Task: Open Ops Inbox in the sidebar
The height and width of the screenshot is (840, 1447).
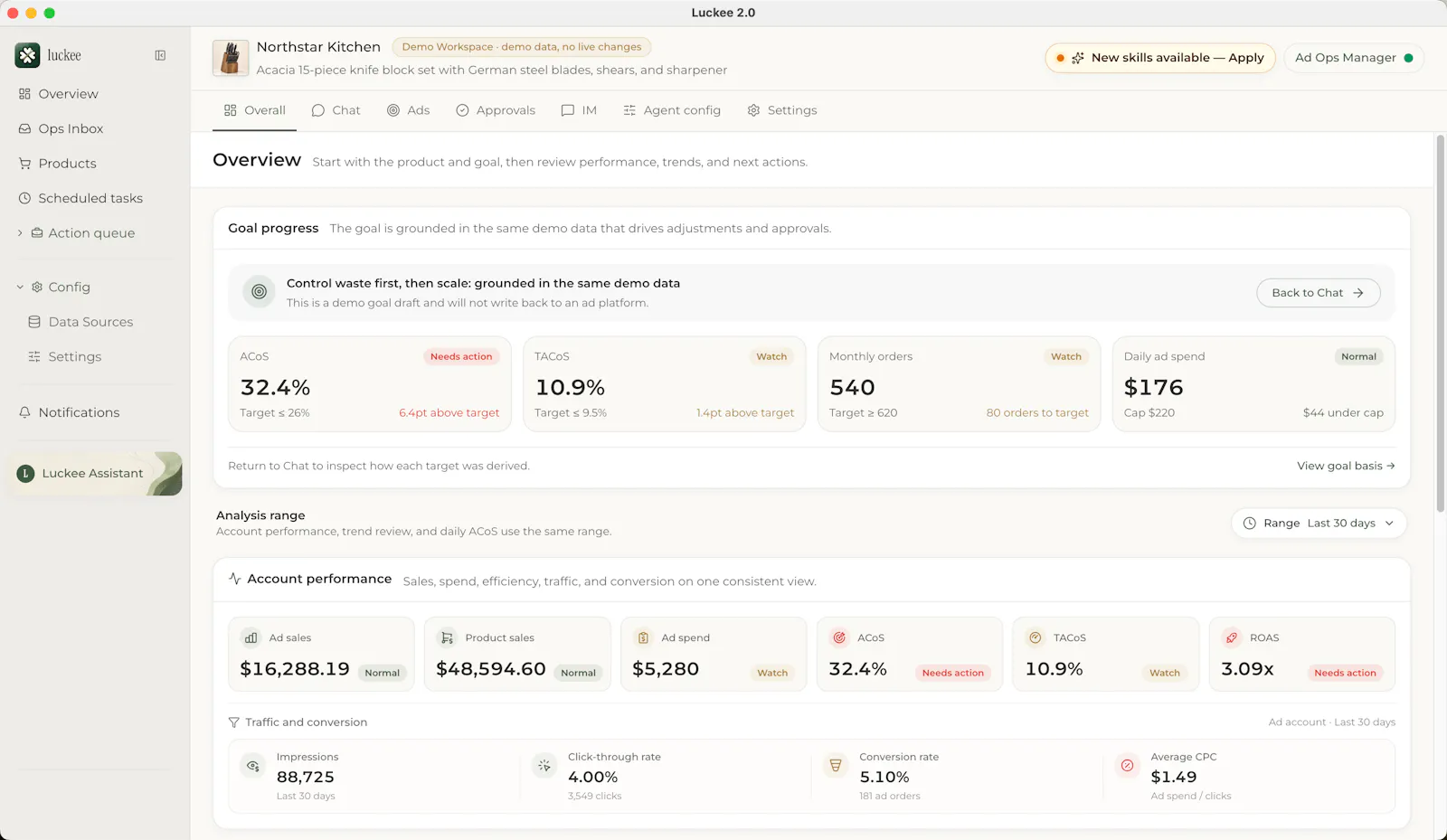Action: (95, 129)
